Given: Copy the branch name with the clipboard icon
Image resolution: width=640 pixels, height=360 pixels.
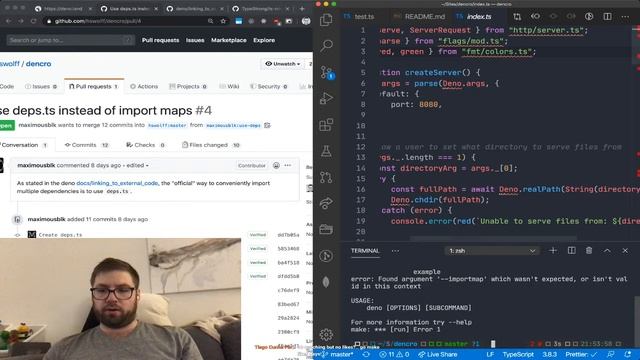Looking at the screenshot, I should pos(267,125).
